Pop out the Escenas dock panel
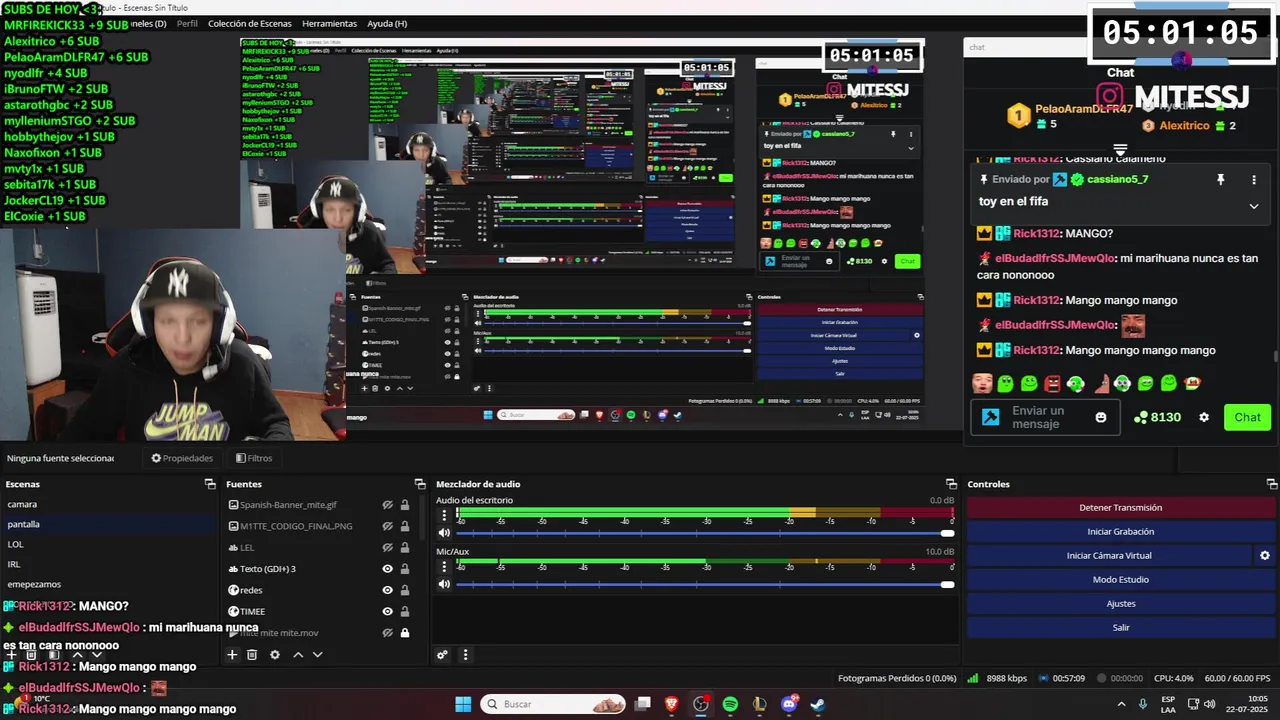The image size is (1280, 720). (x=210, y=484)
